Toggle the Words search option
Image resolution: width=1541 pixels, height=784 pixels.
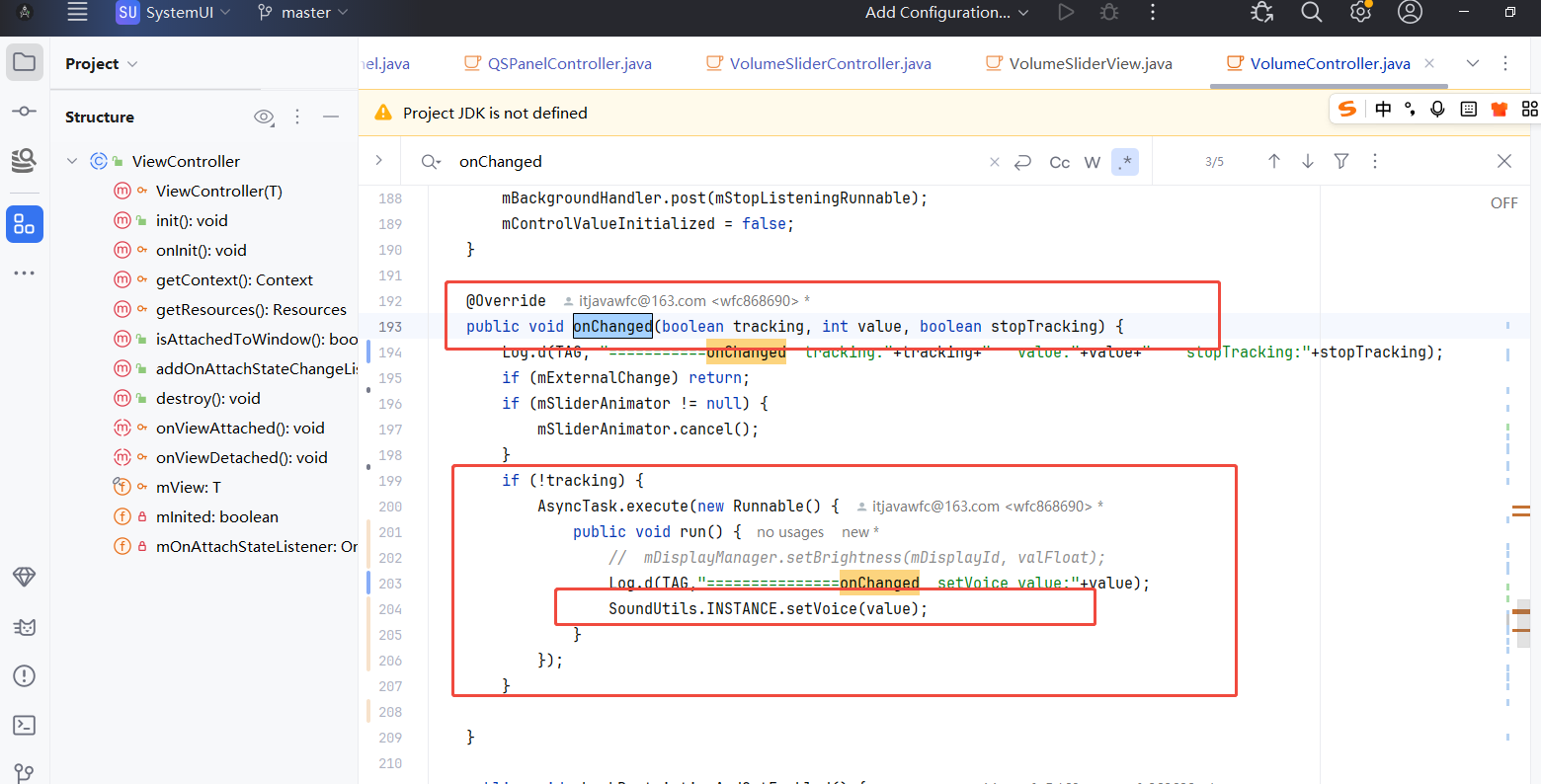pos(1093,162)
